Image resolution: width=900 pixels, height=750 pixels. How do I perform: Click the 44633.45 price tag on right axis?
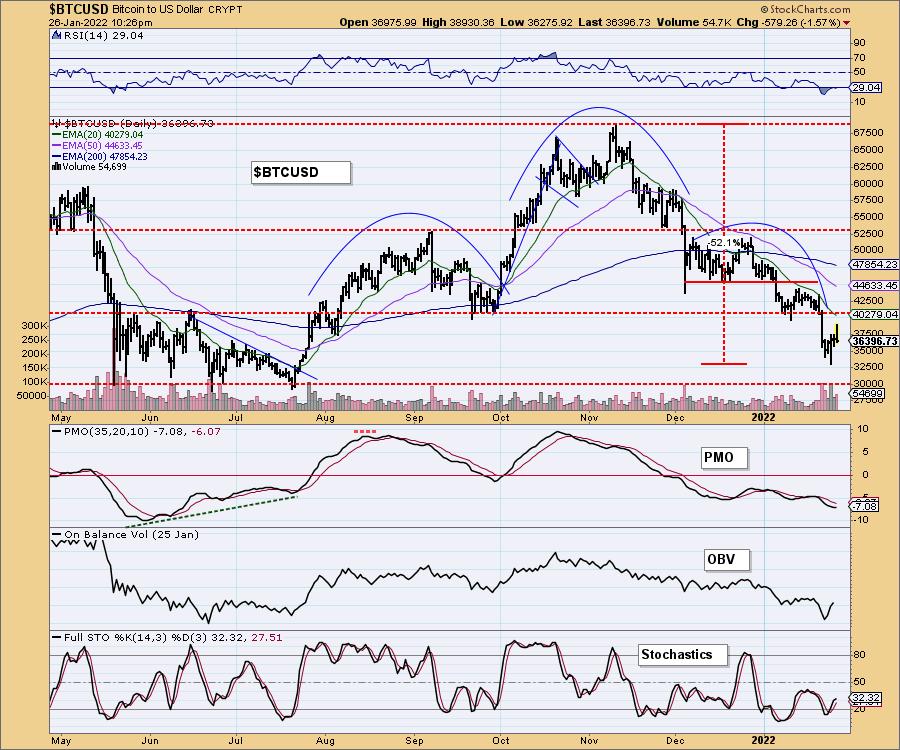[875, 285]
